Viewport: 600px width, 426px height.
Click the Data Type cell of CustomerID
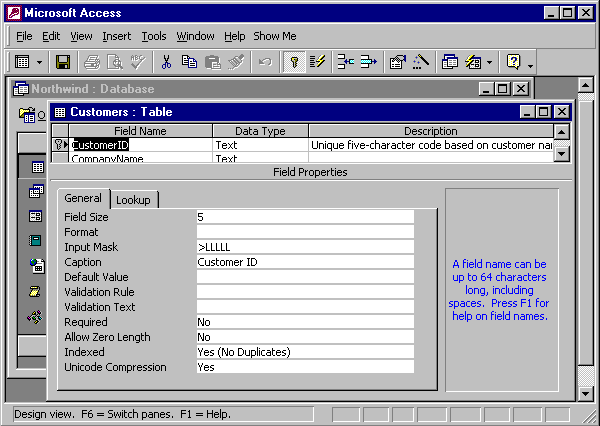pos(260,145)
